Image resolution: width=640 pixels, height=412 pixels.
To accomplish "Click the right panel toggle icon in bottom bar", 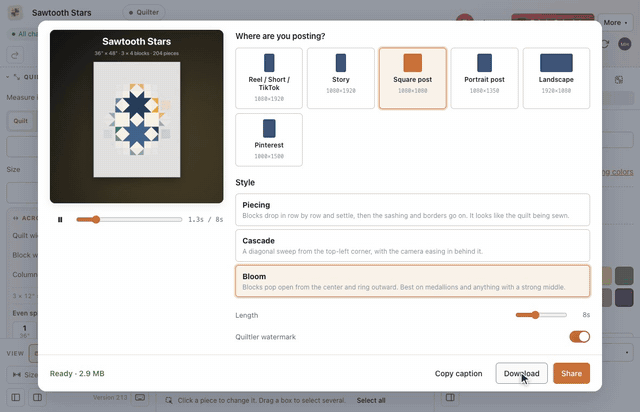I will (x=450, y=397).
